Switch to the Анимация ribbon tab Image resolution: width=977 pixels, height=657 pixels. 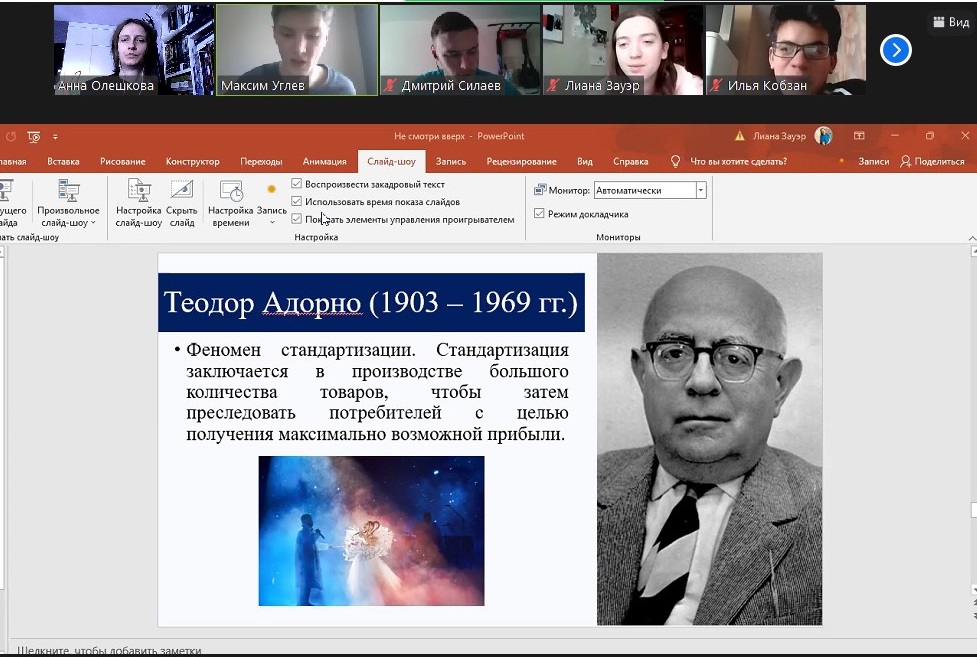pos(324,161)
